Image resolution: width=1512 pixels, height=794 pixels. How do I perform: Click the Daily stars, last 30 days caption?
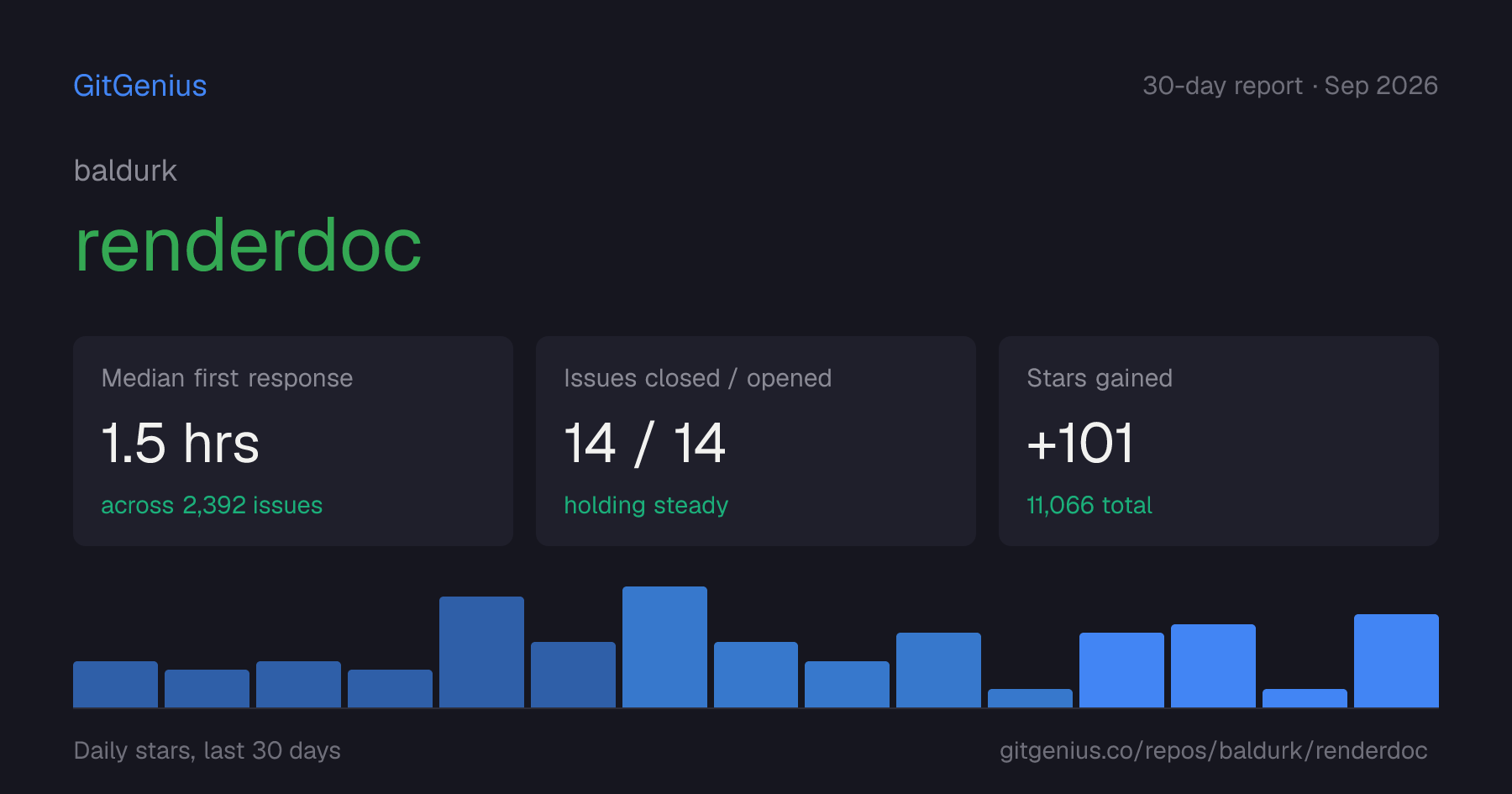point(207,750)
